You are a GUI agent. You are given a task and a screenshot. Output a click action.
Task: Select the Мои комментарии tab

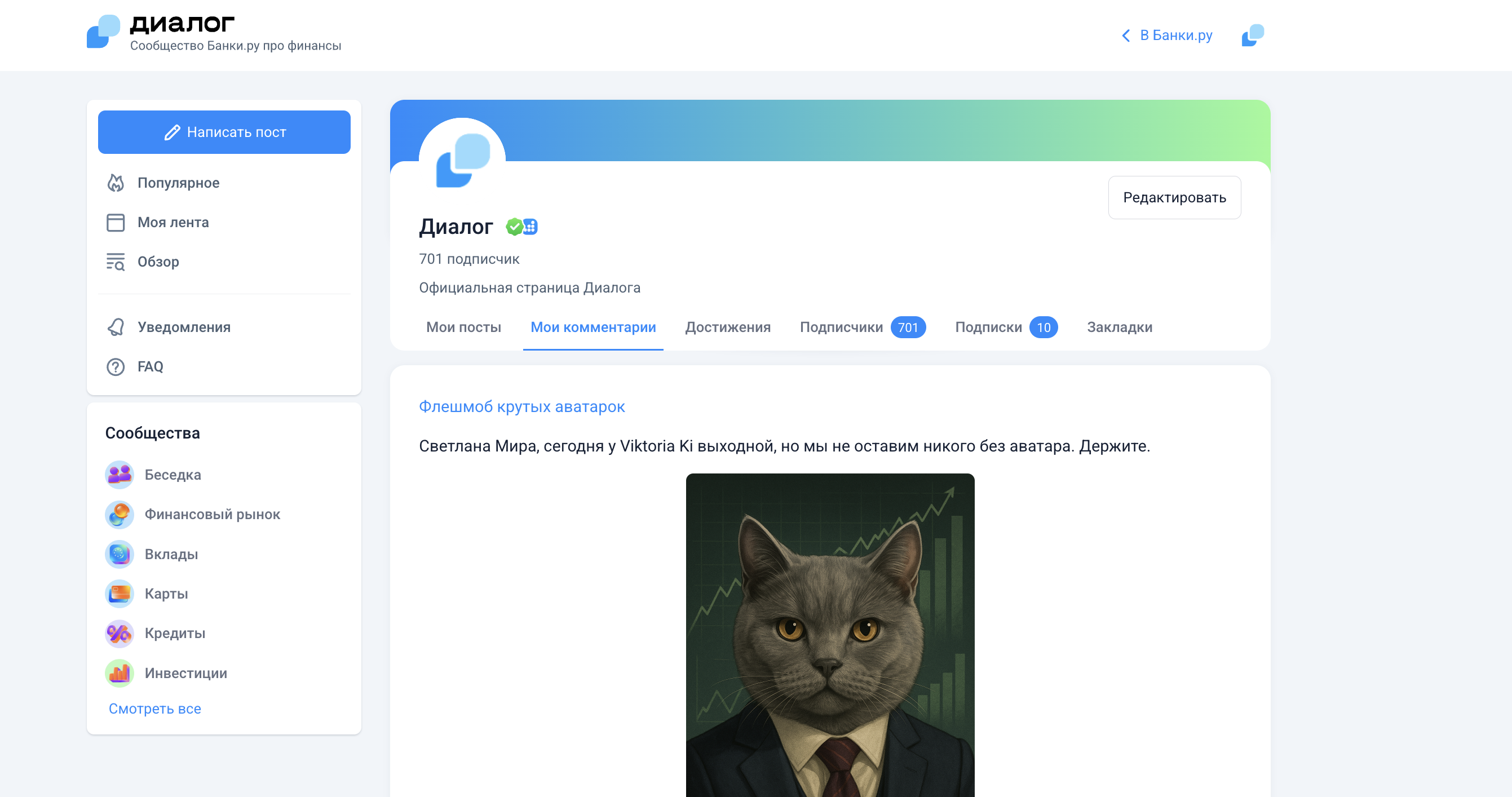[x=594, y=327]
